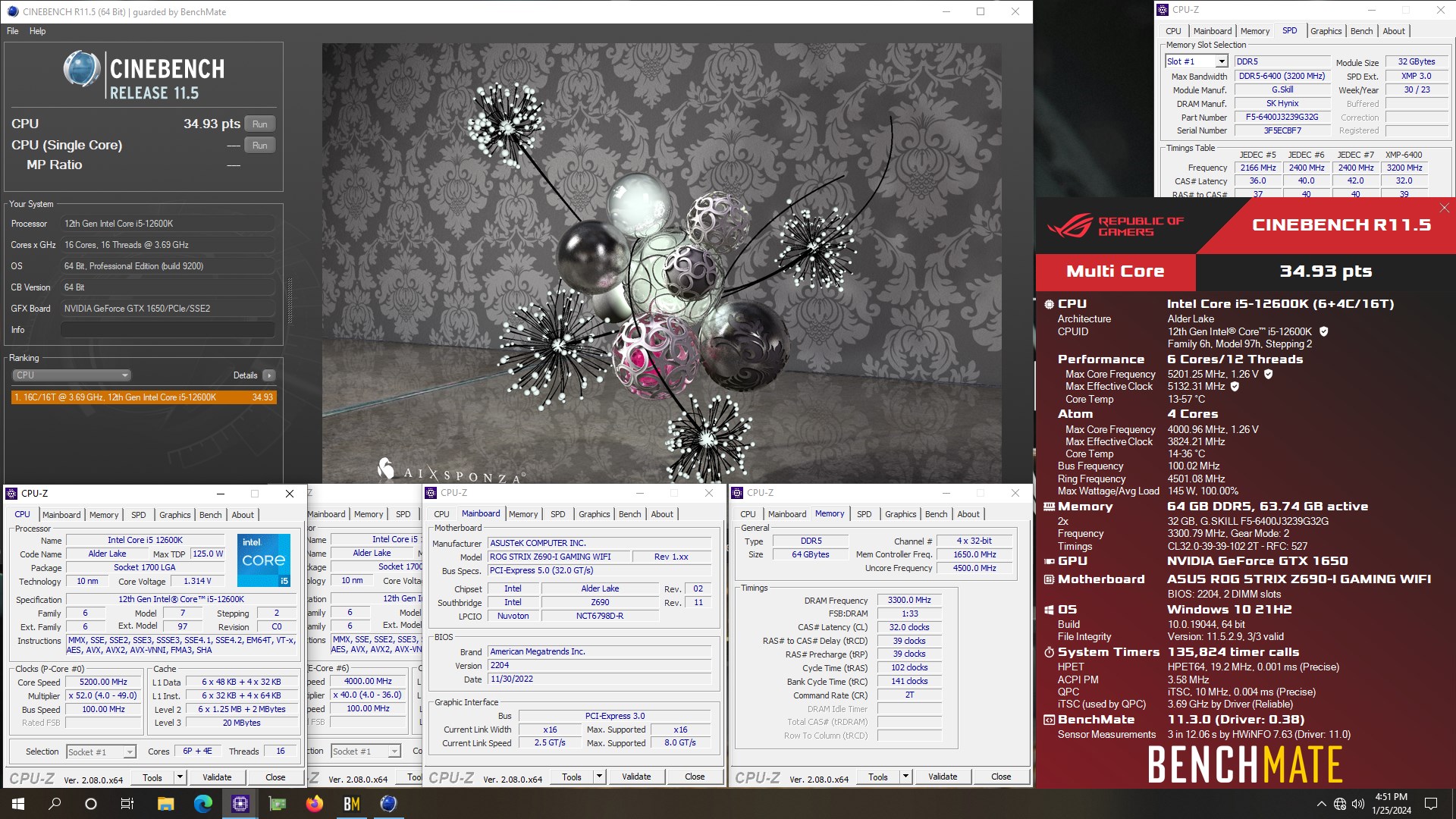Open Cortana circle icon in taskbar

pyautogui.click(x=91, y=804)
